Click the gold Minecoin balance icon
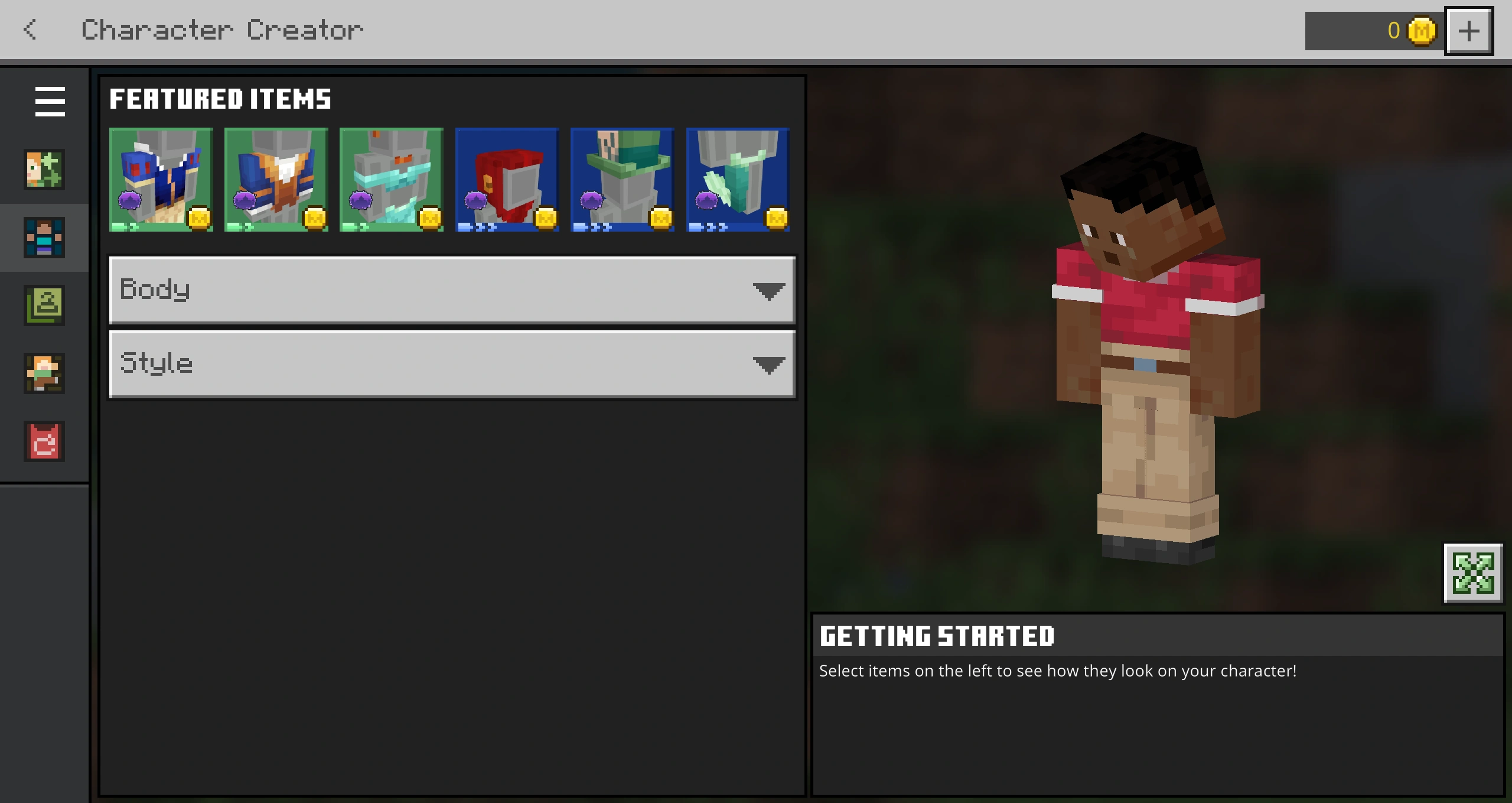The width and height of the screenshot is (1512, 803). pyautogui.click(x=1421, y=31)
